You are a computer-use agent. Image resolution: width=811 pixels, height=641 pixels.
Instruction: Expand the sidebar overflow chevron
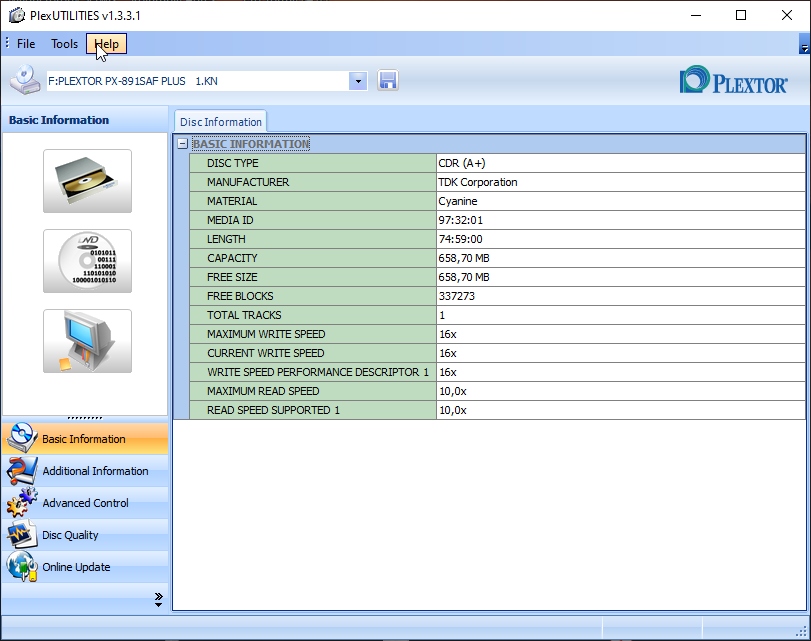[158, 598]
